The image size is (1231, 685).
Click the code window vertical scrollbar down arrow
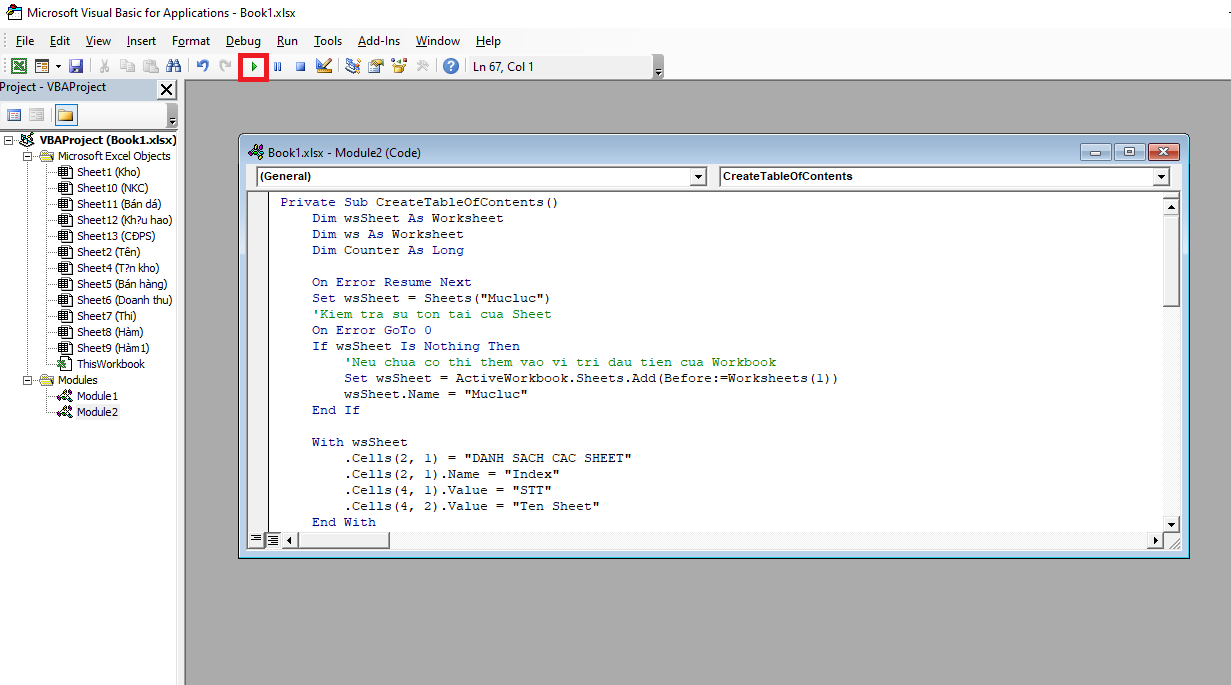click(x=1171, y=524)
